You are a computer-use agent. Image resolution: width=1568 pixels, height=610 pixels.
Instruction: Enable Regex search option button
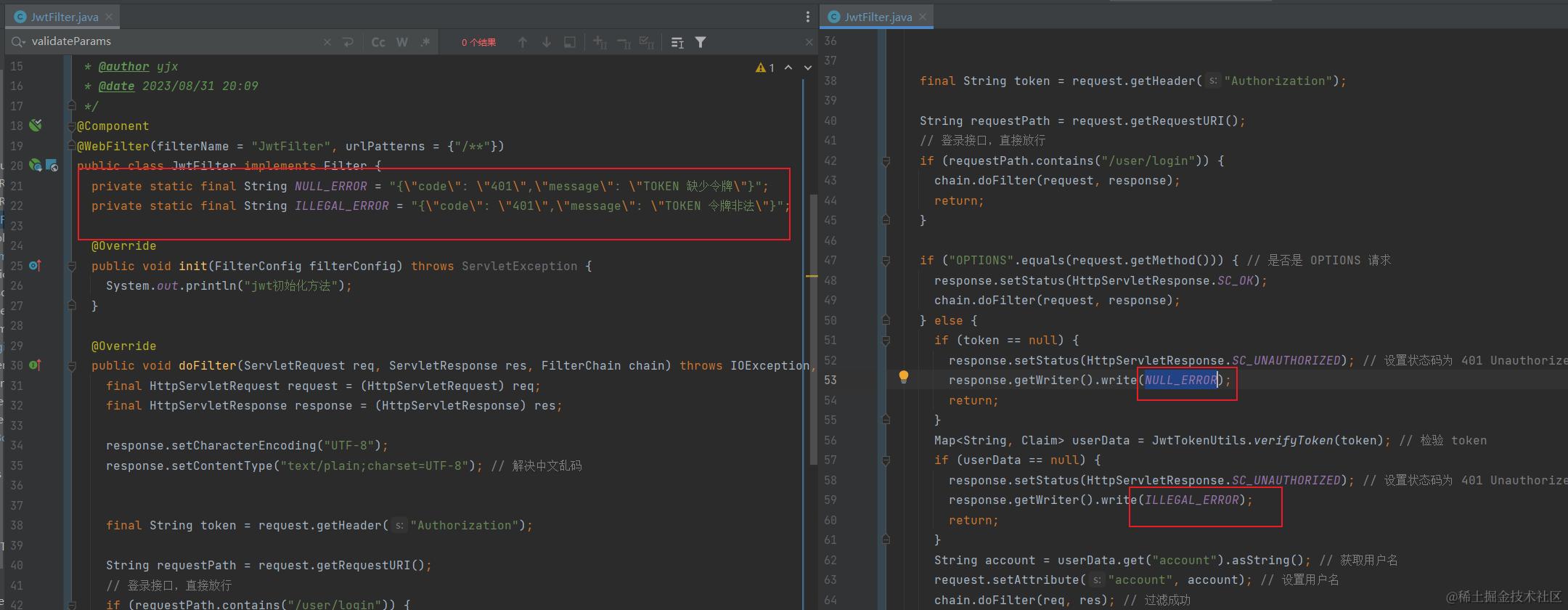(x=425, y=42)
